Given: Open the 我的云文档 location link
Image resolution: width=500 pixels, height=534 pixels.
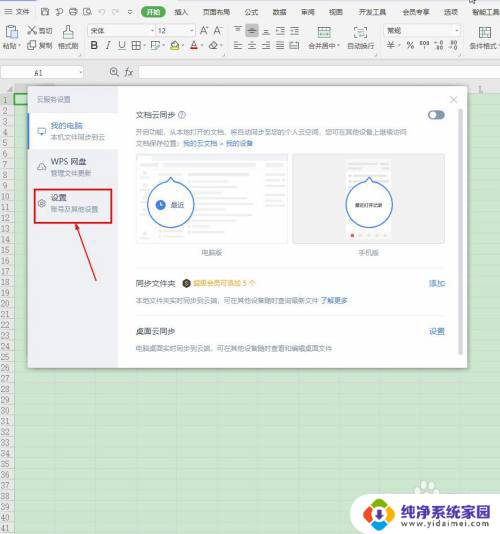Looking at the screenshot, I should (x=200, y=143).
